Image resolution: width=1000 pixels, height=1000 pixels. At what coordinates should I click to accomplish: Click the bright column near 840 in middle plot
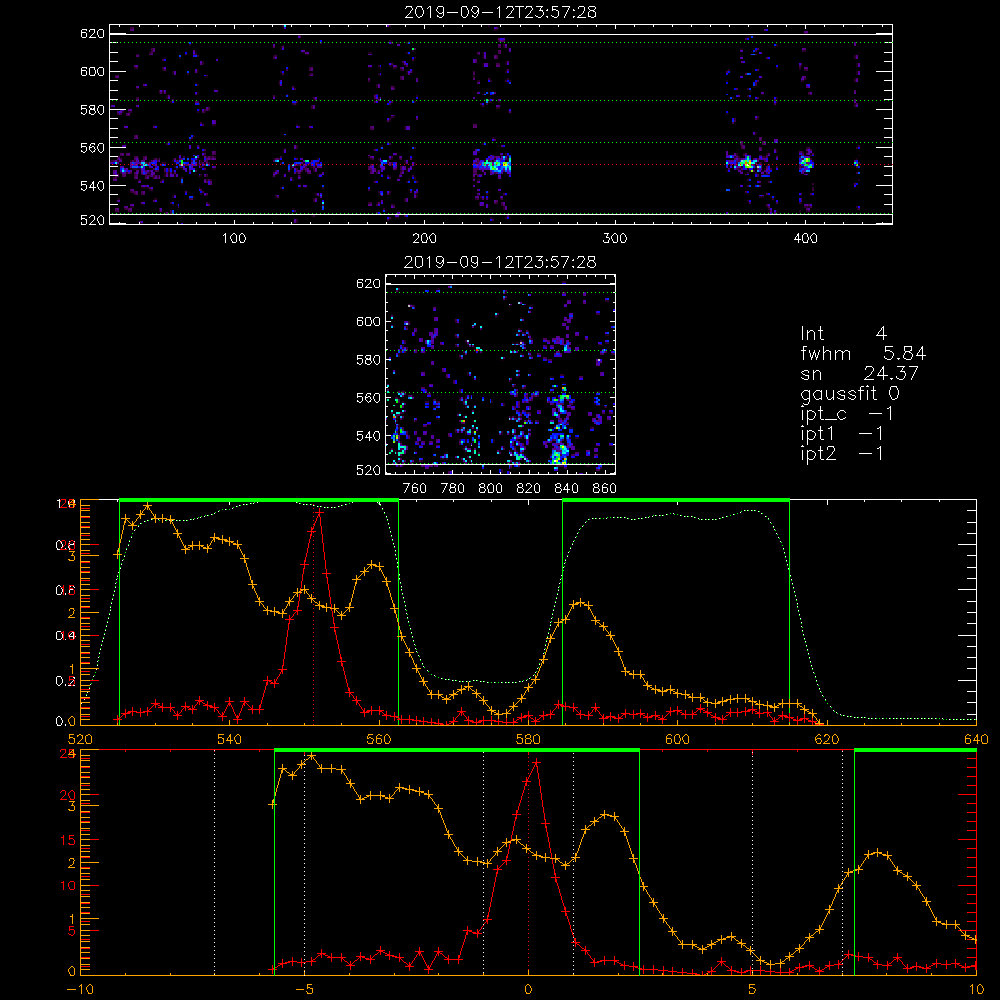pyautogui.click(x=559, y=426)
